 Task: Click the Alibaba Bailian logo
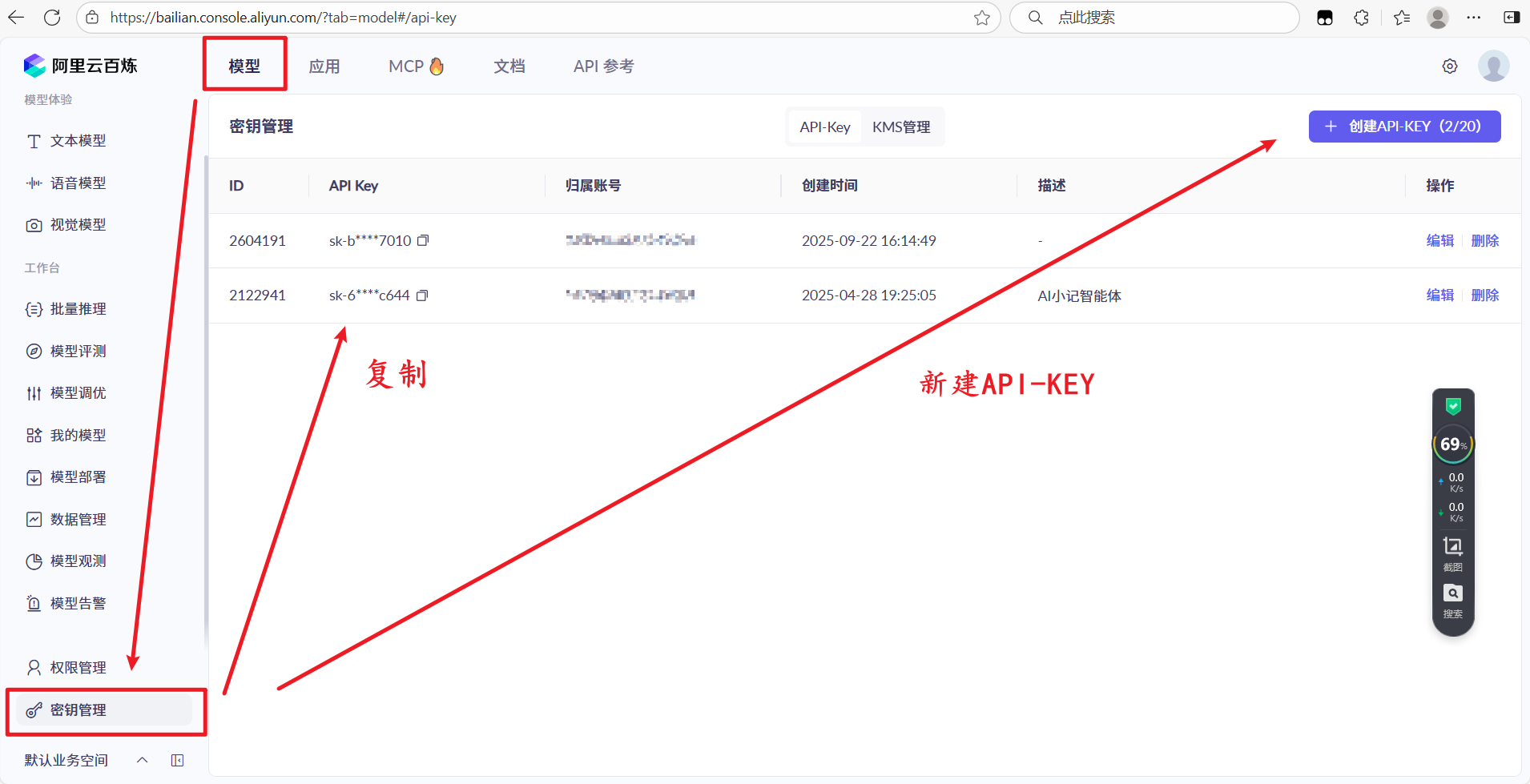click(x=80, y=66)
